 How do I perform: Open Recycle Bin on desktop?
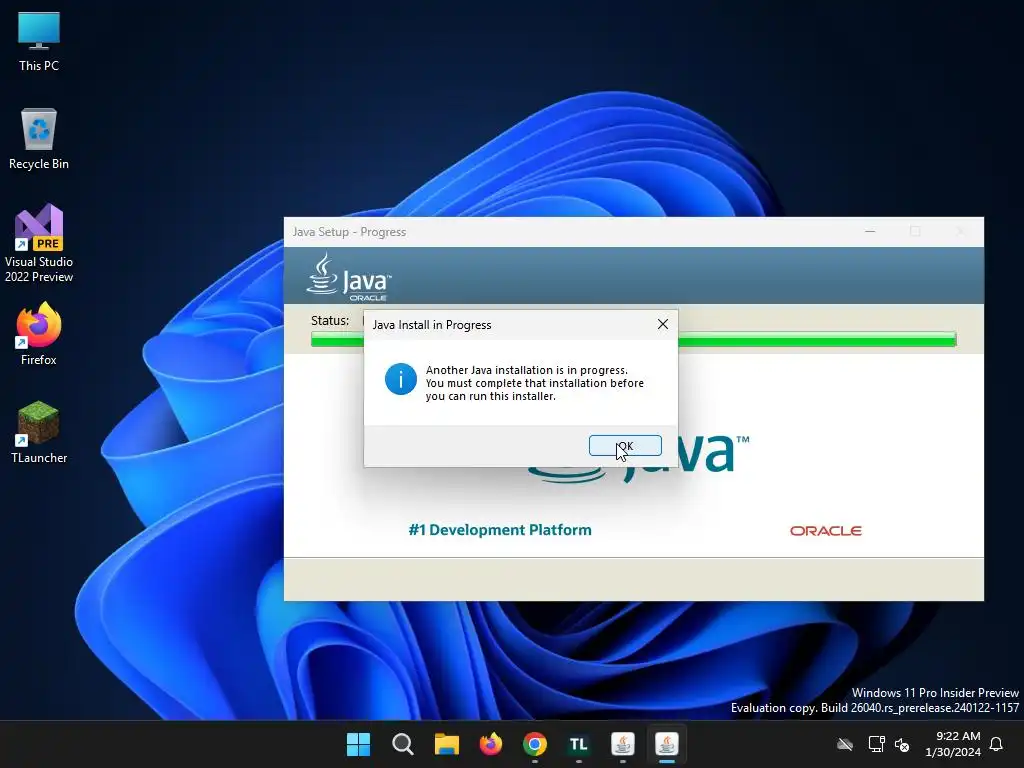(x=39, y=139)
